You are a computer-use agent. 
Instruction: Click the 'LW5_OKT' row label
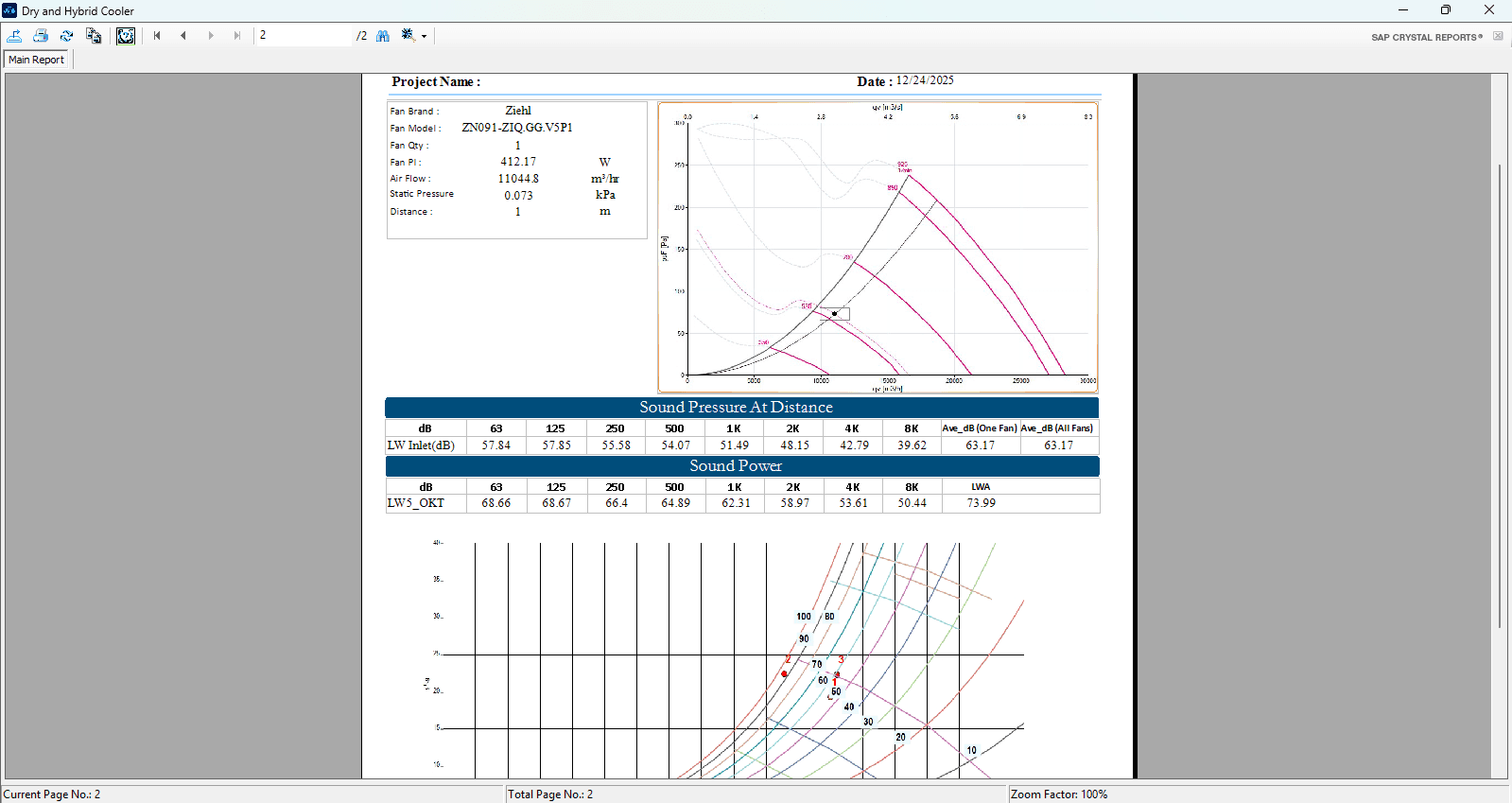click(x=415, y=503)
